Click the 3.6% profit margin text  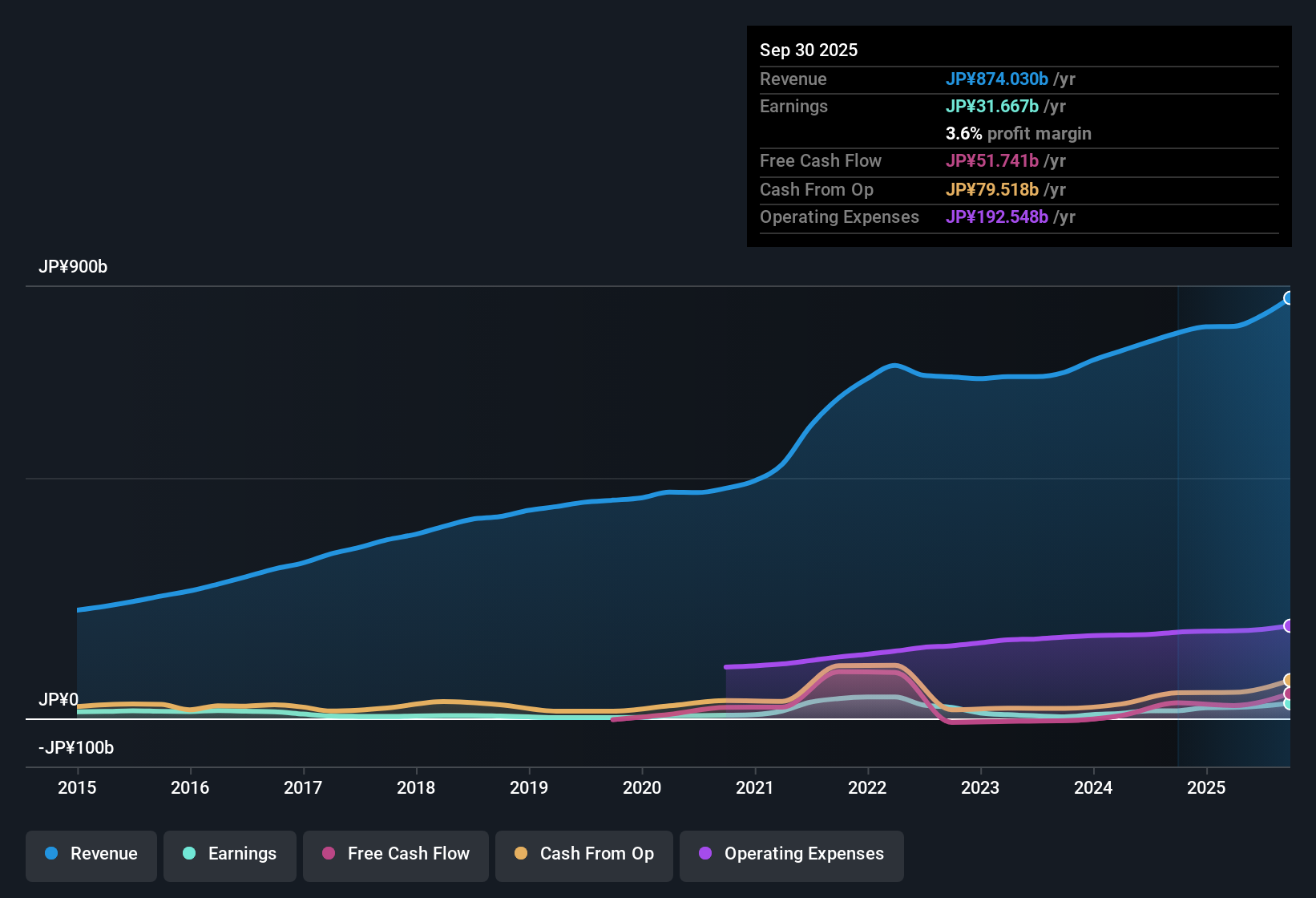pyautogui.click(x=1018, y=134)
